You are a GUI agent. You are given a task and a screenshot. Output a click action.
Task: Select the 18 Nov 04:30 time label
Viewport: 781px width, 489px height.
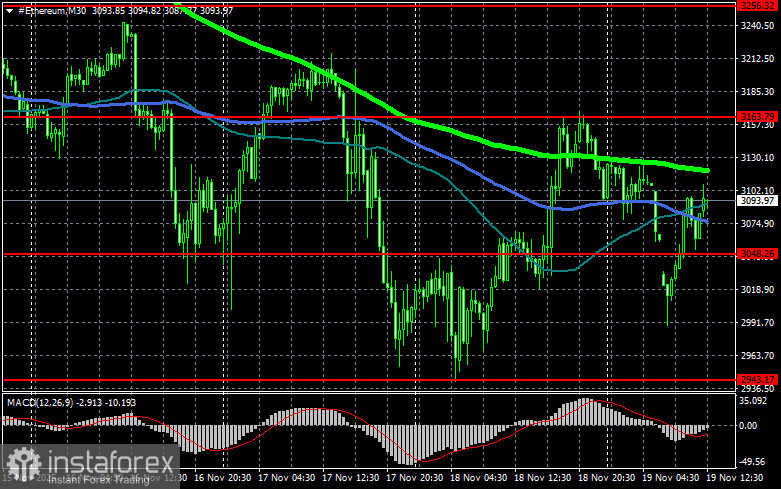(479, 478)
